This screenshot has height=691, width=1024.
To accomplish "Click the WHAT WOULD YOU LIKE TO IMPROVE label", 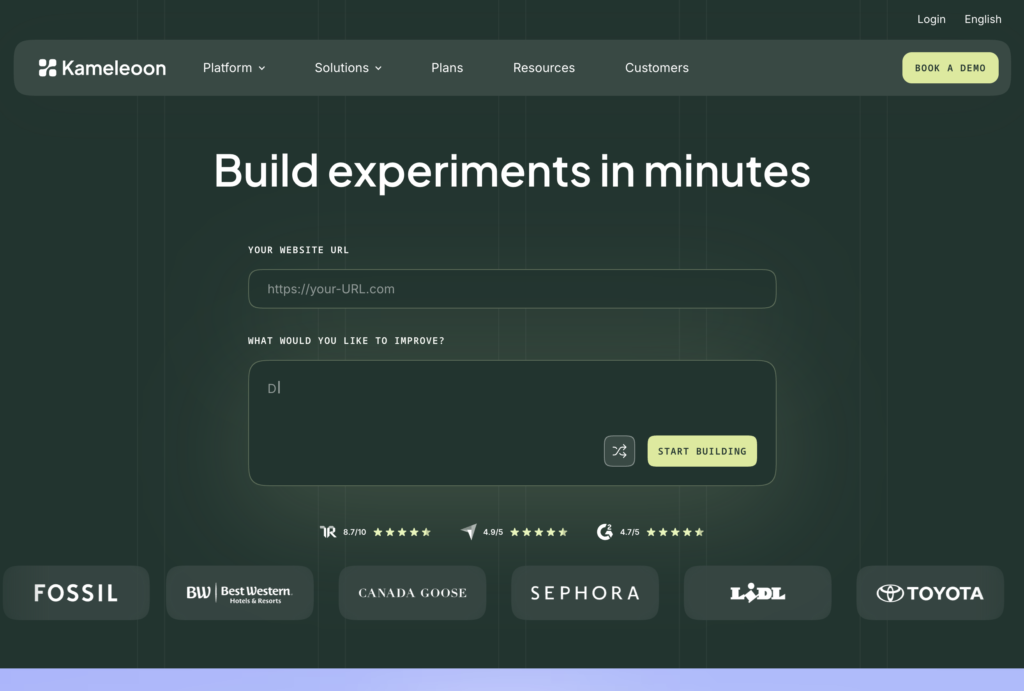I will [346, 341].
